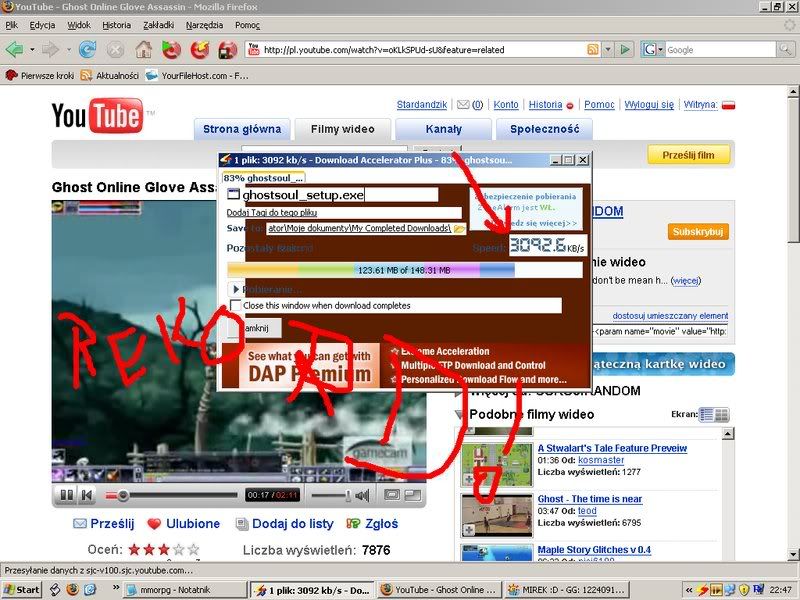Switch to the Filmy wideo tab
800x600 pixels.
point(342,129)
